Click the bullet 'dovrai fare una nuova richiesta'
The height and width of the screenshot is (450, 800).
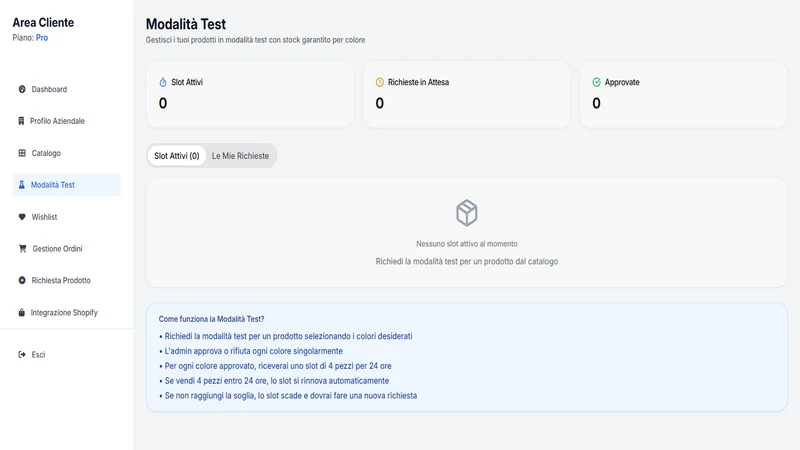(288, 395)
